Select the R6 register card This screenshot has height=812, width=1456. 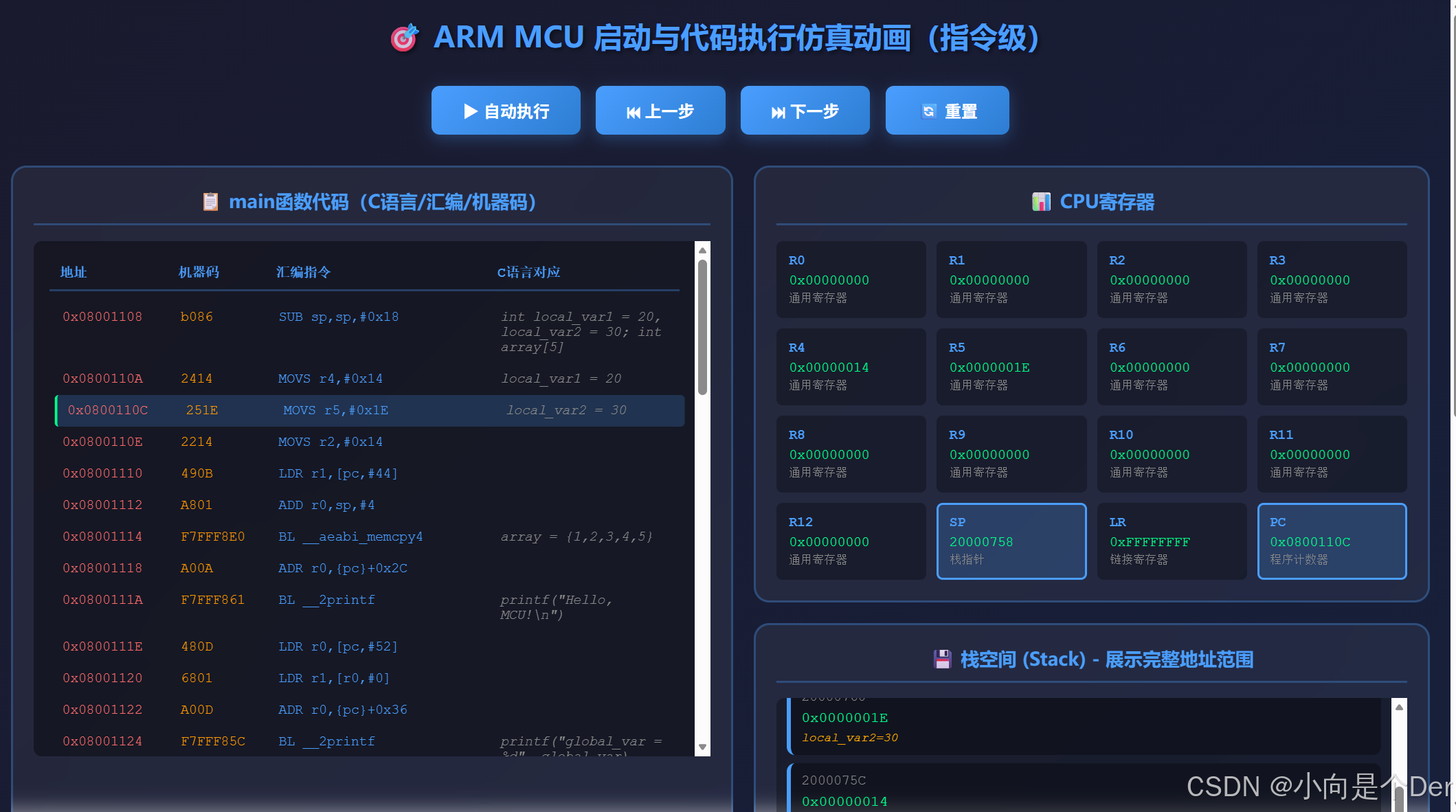pos(1172,367)
